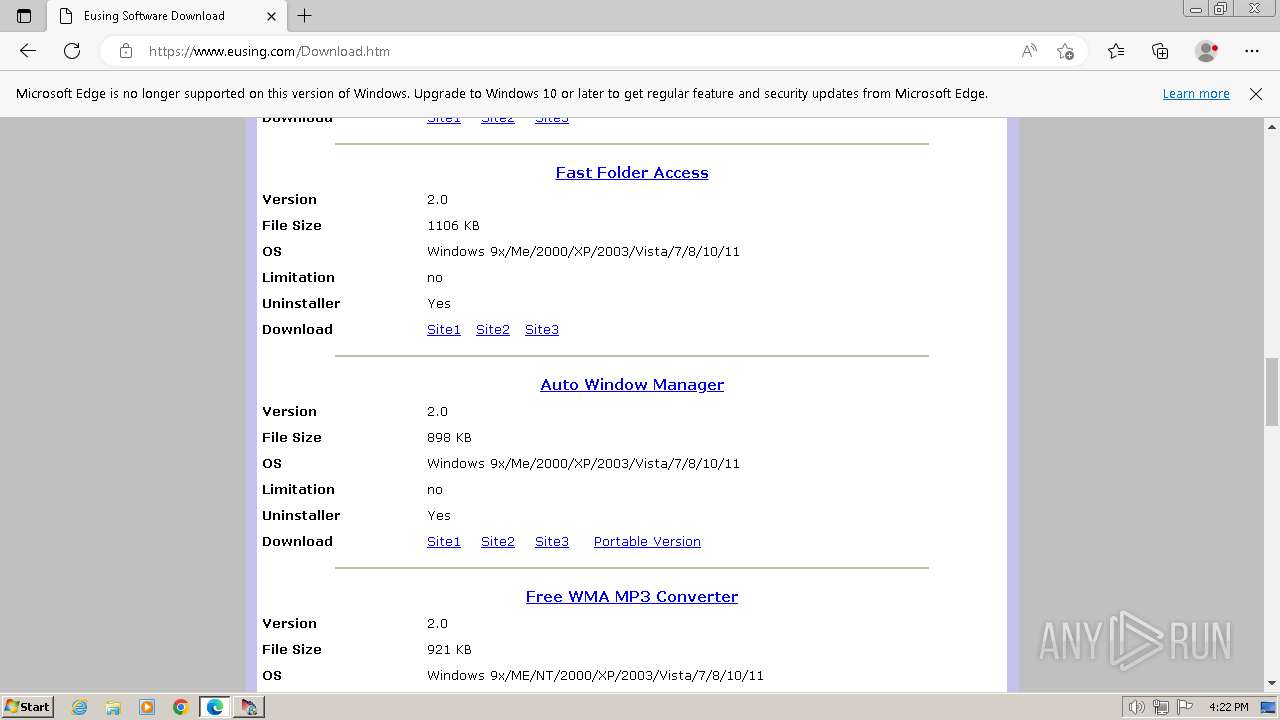Open the Auto Window Manager page
Screen dimensions: 1280x720
(x=632, y=385)
